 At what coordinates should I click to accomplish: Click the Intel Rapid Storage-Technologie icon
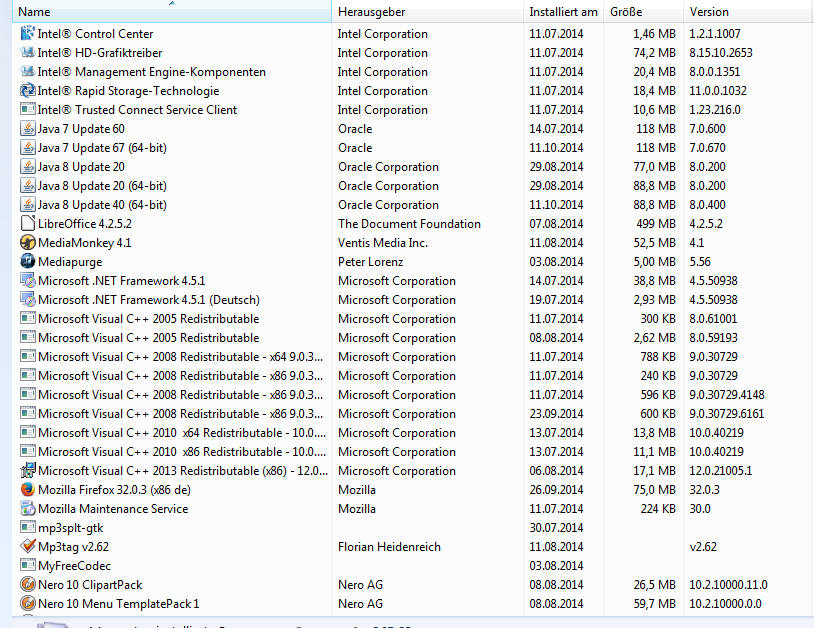click(x=28, y=91)
